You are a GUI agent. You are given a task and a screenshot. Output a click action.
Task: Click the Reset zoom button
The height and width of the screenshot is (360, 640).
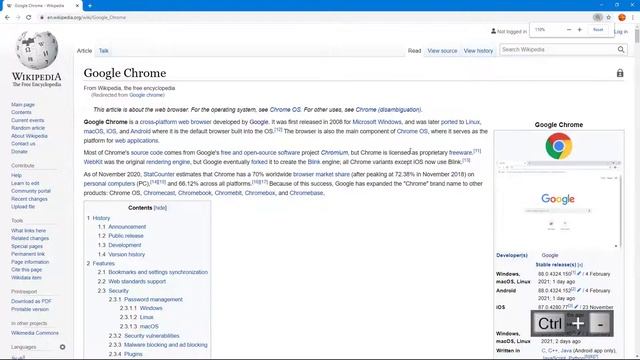(598, 29)
